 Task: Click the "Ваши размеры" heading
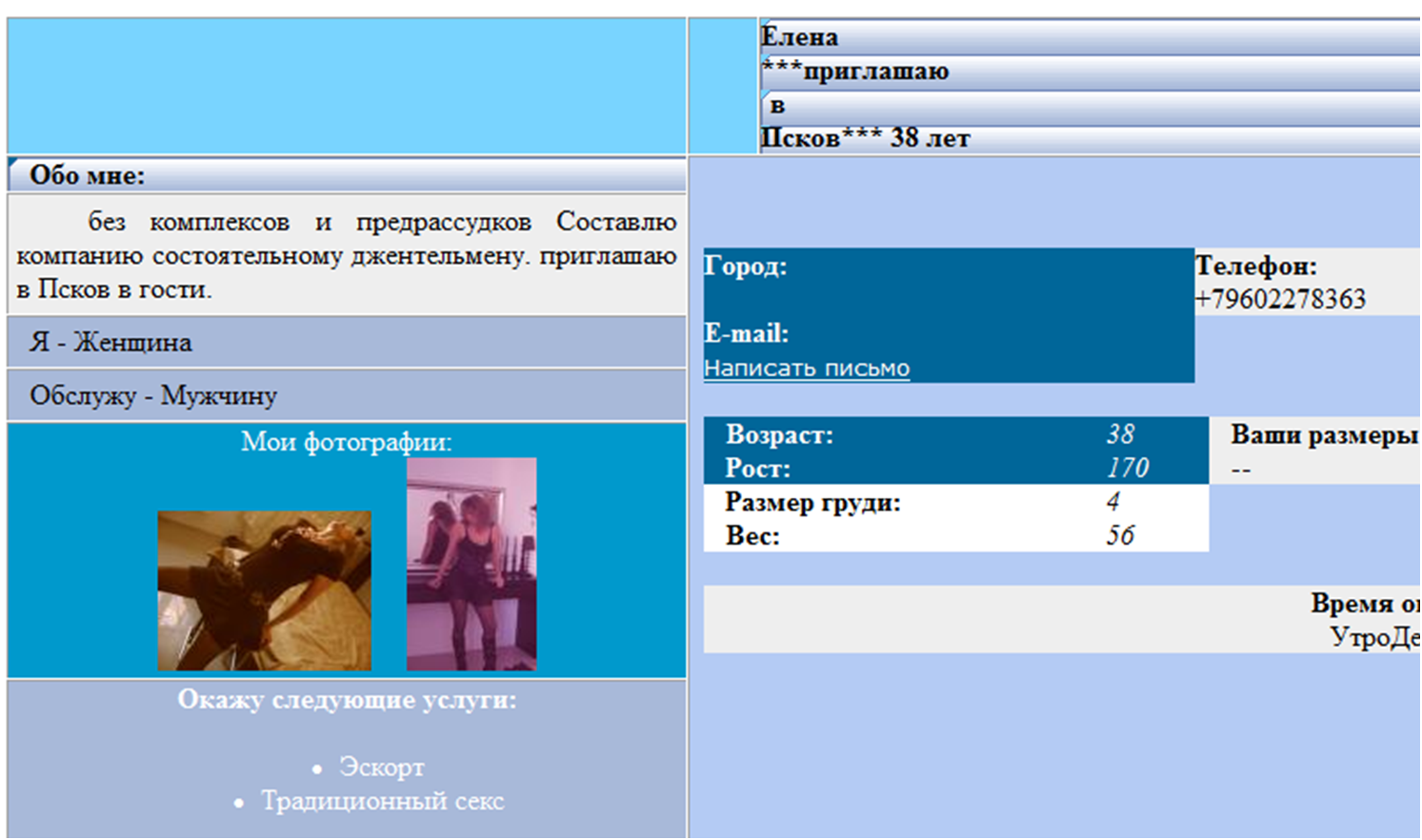pos(1324,435)
